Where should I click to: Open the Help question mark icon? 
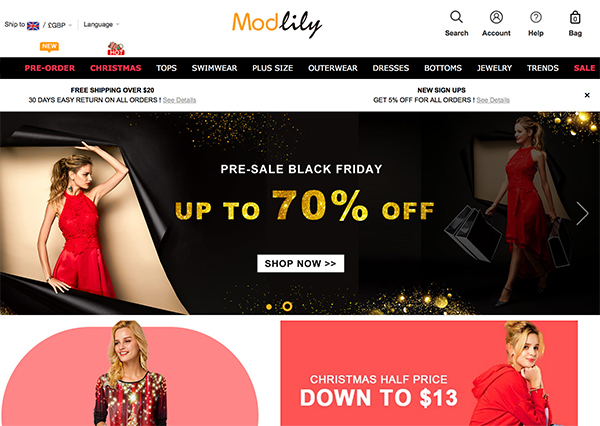[x=536, y=17]
